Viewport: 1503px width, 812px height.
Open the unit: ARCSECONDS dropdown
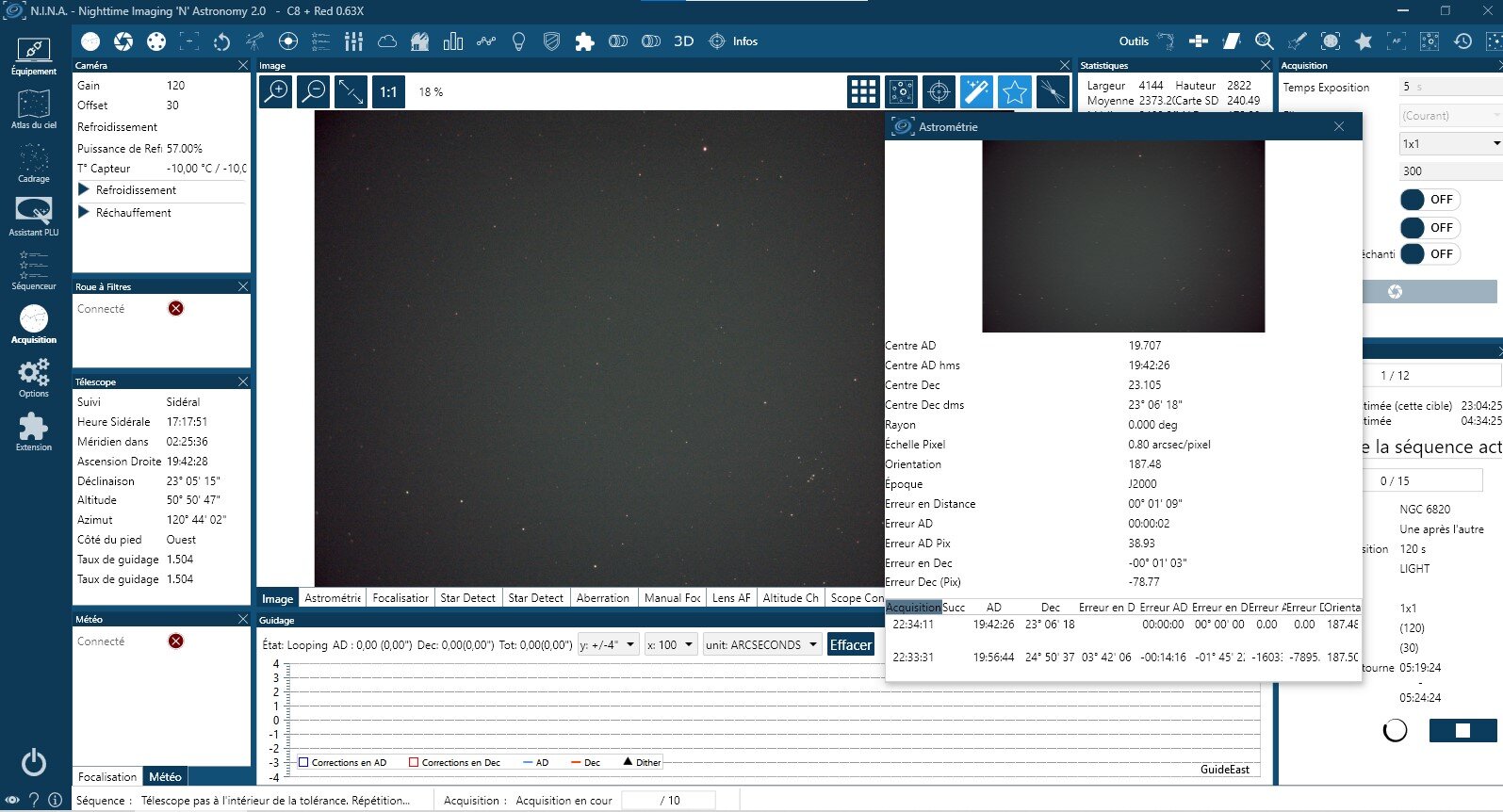click(761, 644)
